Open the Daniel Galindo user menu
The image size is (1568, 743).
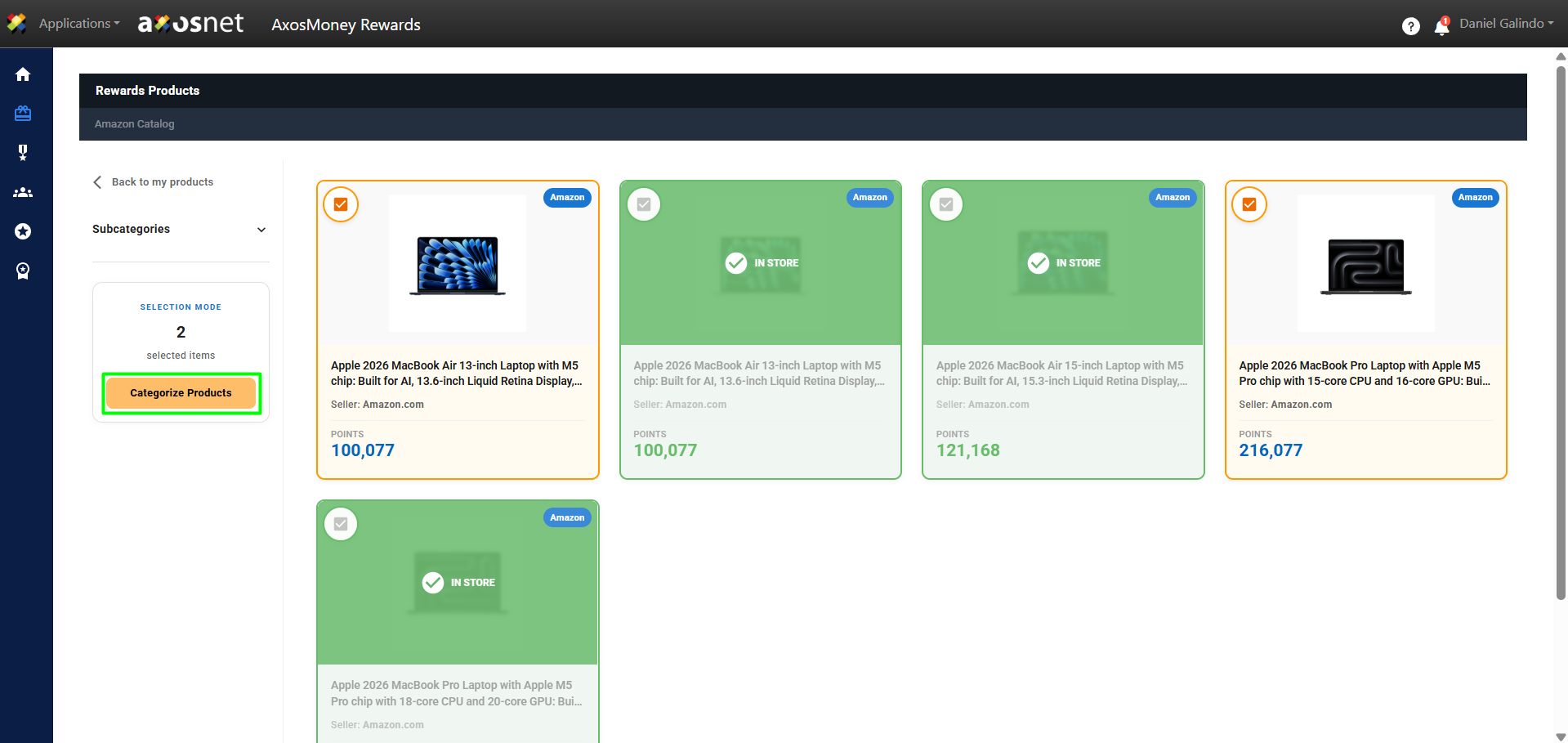point(1506,24)
